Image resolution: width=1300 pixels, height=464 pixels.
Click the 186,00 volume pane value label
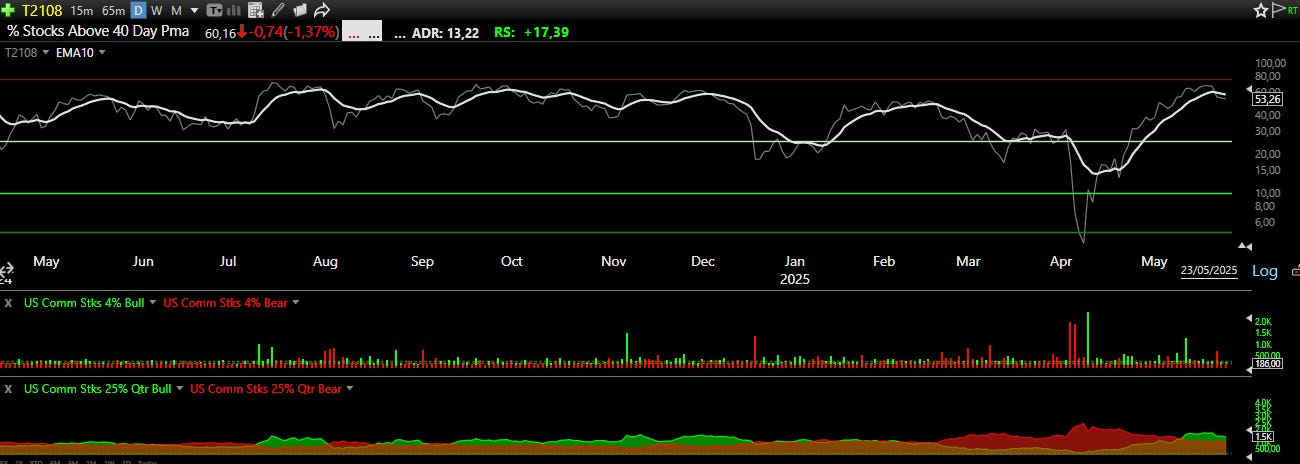pos(1268,364)
